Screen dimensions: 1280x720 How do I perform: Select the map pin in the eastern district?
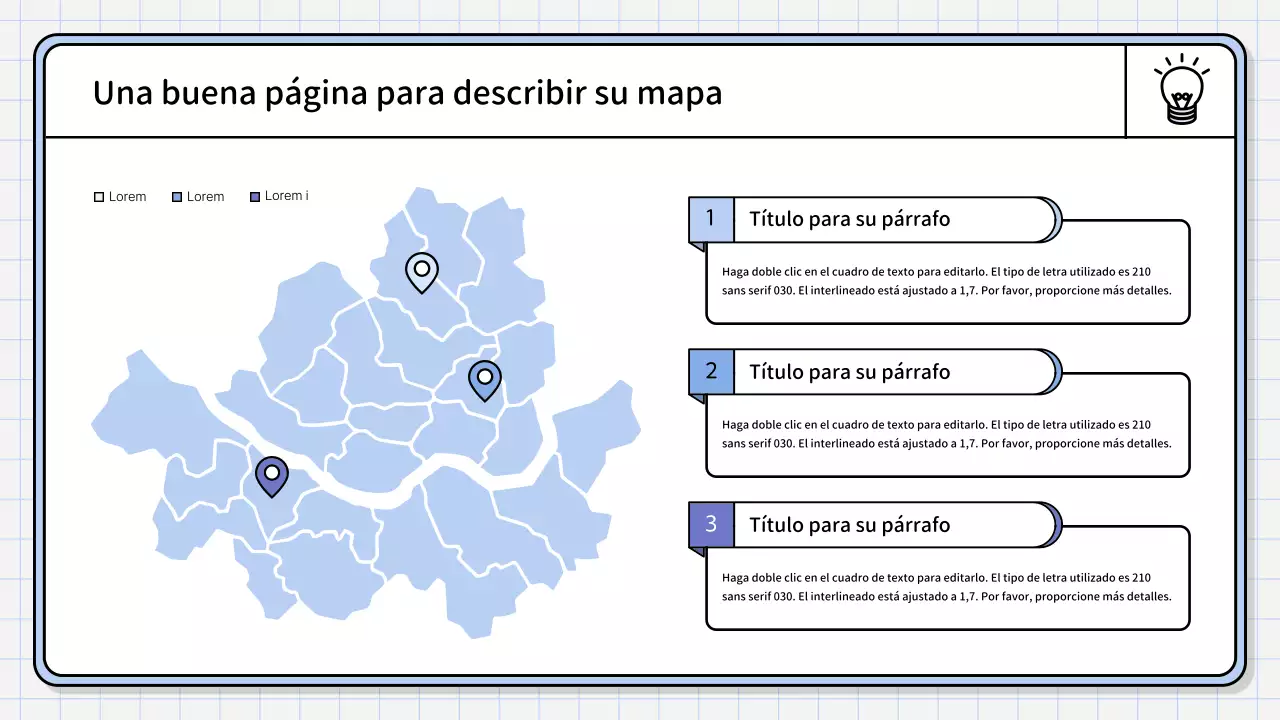click(x=484, y=380)
